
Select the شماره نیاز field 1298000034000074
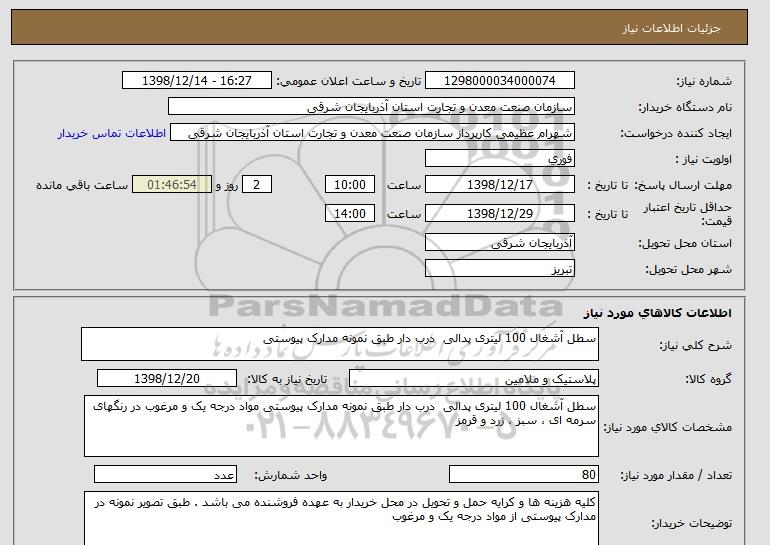pyautogui.click(x=499, y=81)
